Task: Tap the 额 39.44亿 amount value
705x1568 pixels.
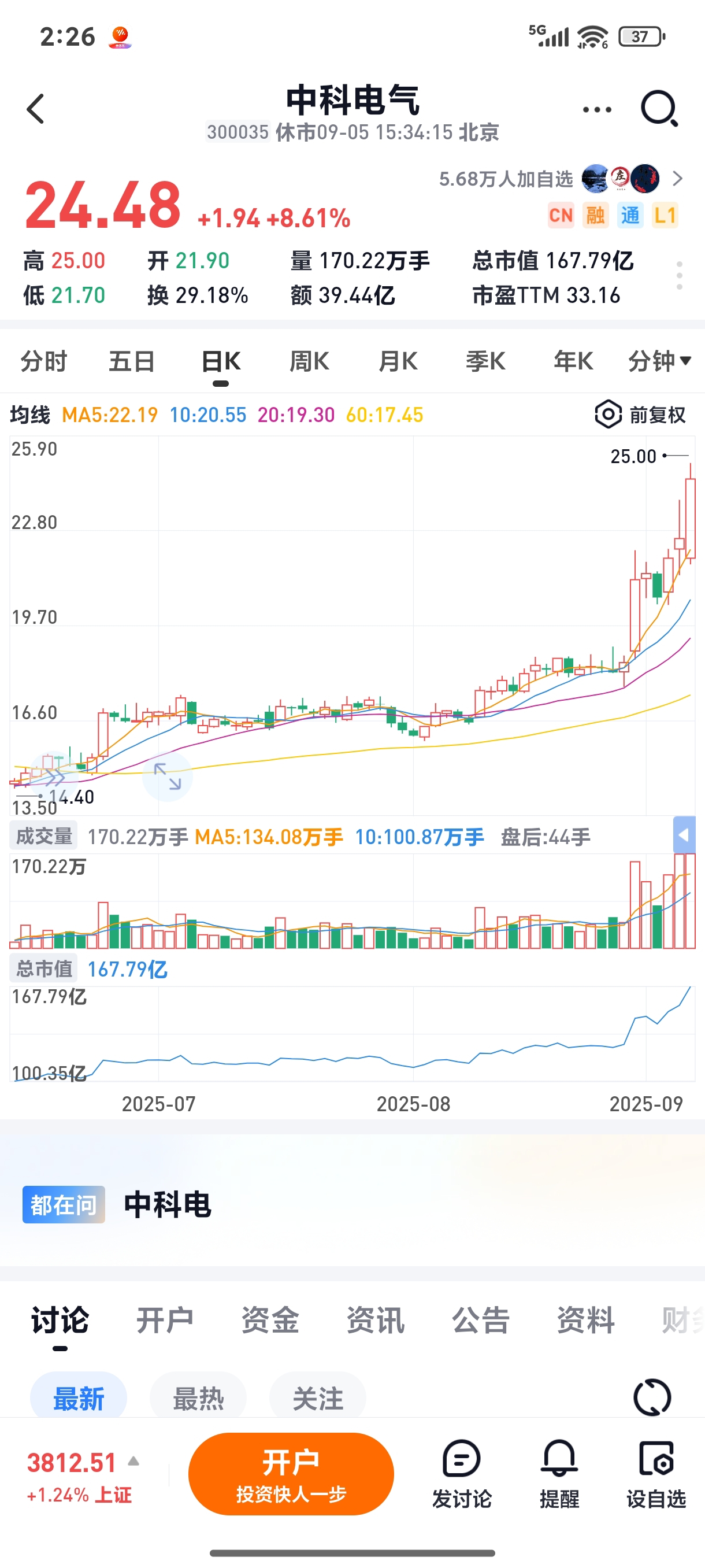Action: (343, 295)
